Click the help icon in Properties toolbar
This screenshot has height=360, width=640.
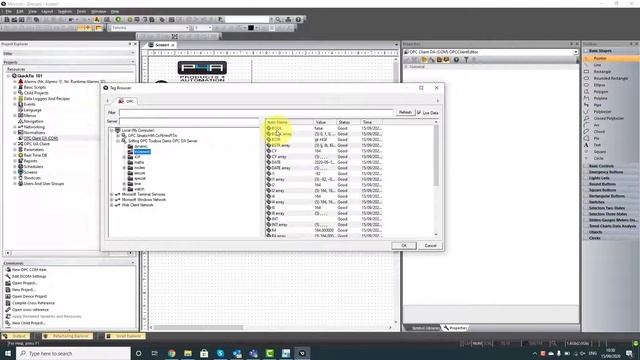tap(456, 60)
